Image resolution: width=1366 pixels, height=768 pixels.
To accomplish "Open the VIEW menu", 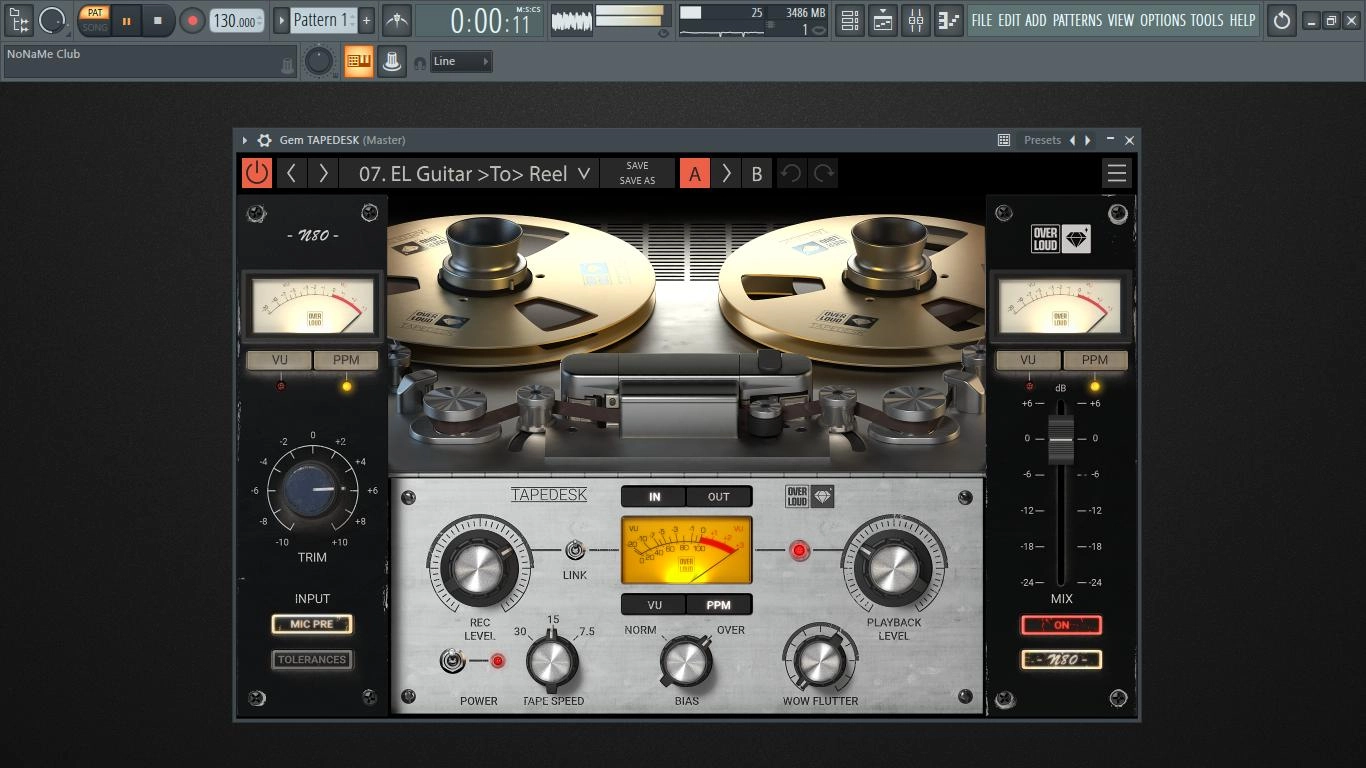I will coord(1121,20).
